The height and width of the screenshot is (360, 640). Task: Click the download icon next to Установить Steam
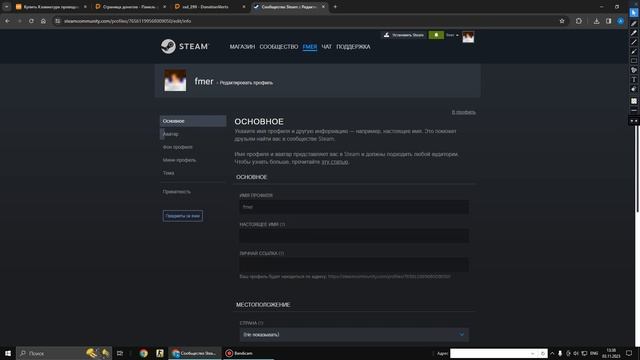(x=387, y=35)
